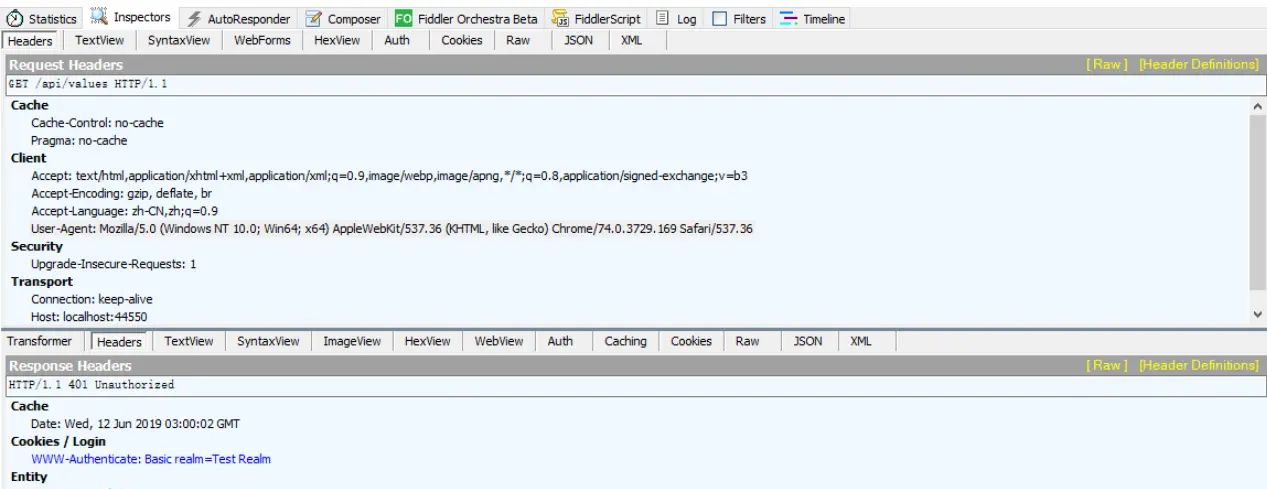This screenshot has height=489, width=1267.
Task: Select the response ImageView tab
Action: coord(352,342)
